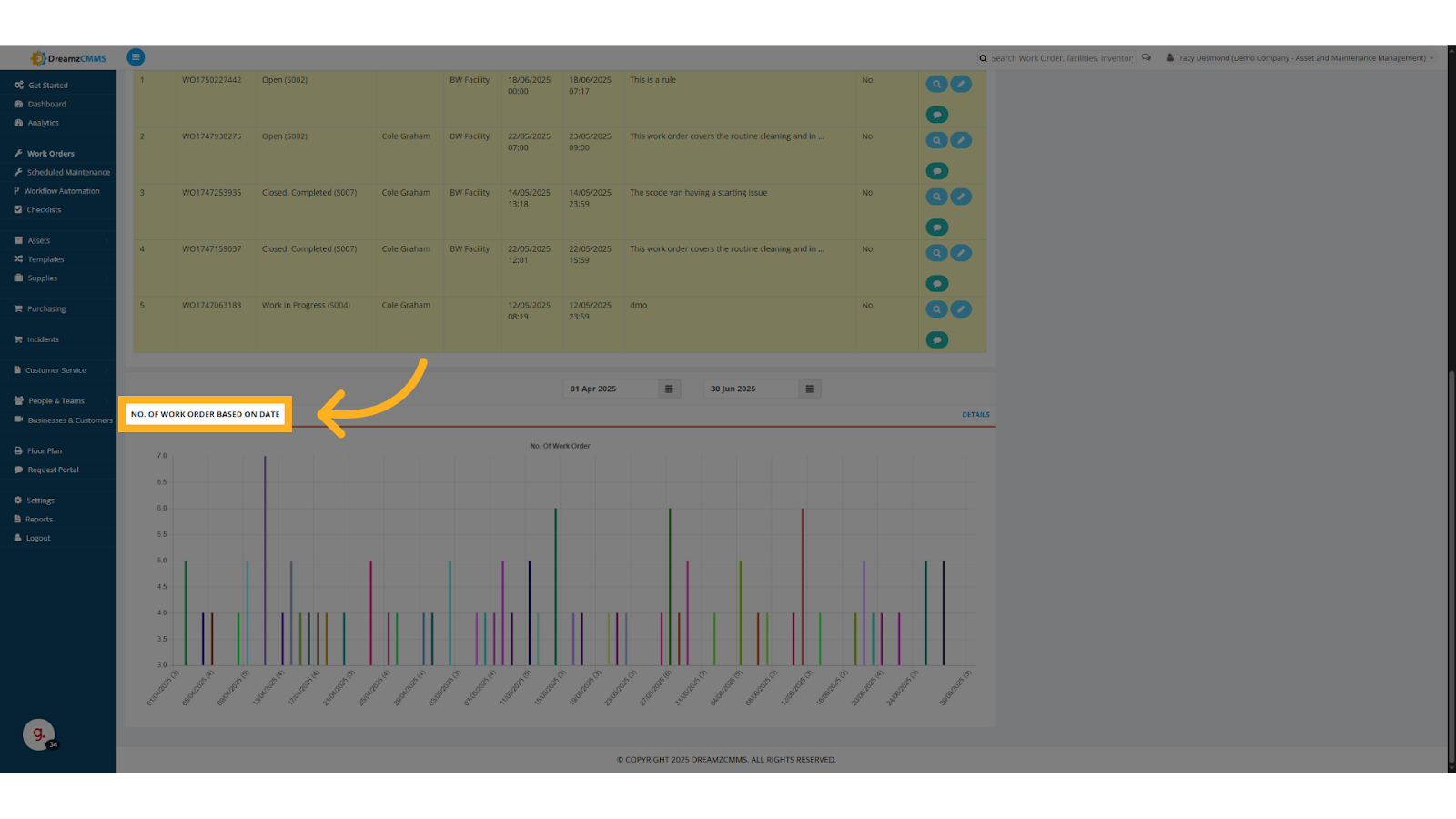Open comments for work order WO1747253935
The height and width of the screenshot is (819, 1456).
coord(936,227)
